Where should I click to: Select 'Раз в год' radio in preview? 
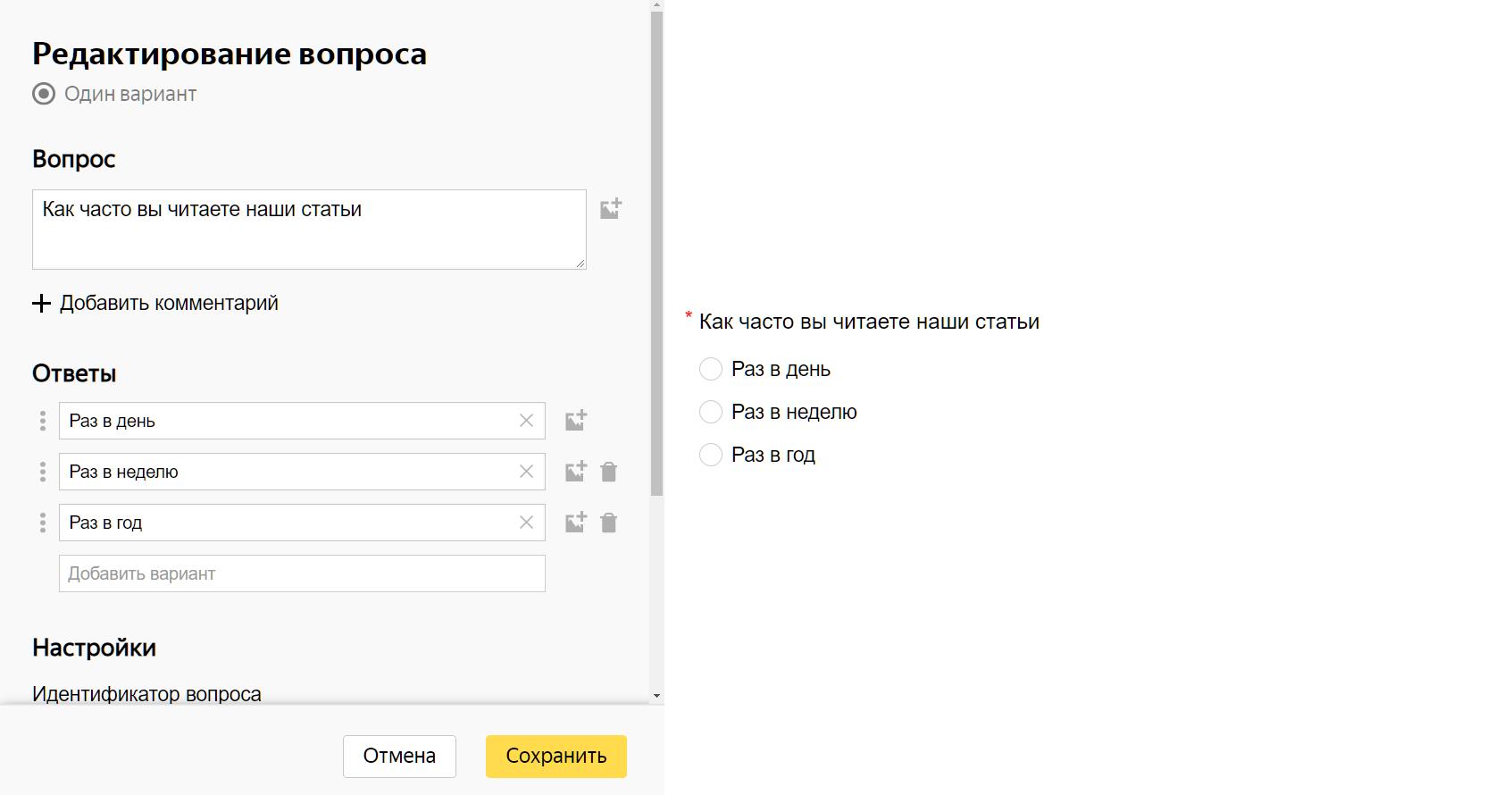711,455
